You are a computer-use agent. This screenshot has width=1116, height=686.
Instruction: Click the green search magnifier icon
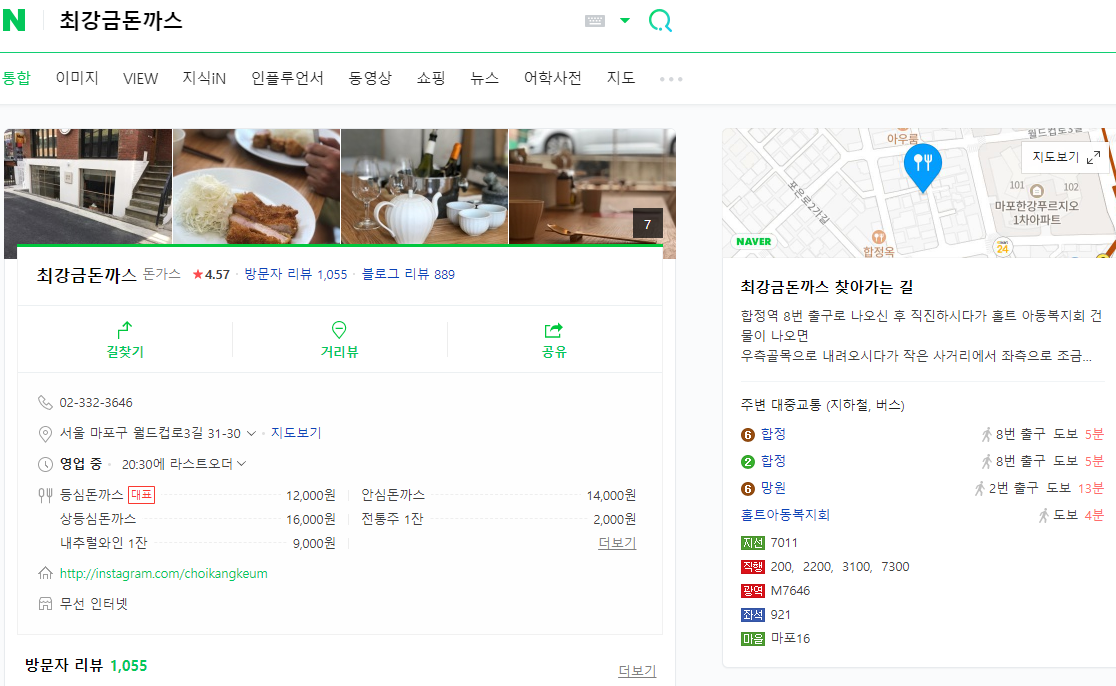(x=660, y=21)
